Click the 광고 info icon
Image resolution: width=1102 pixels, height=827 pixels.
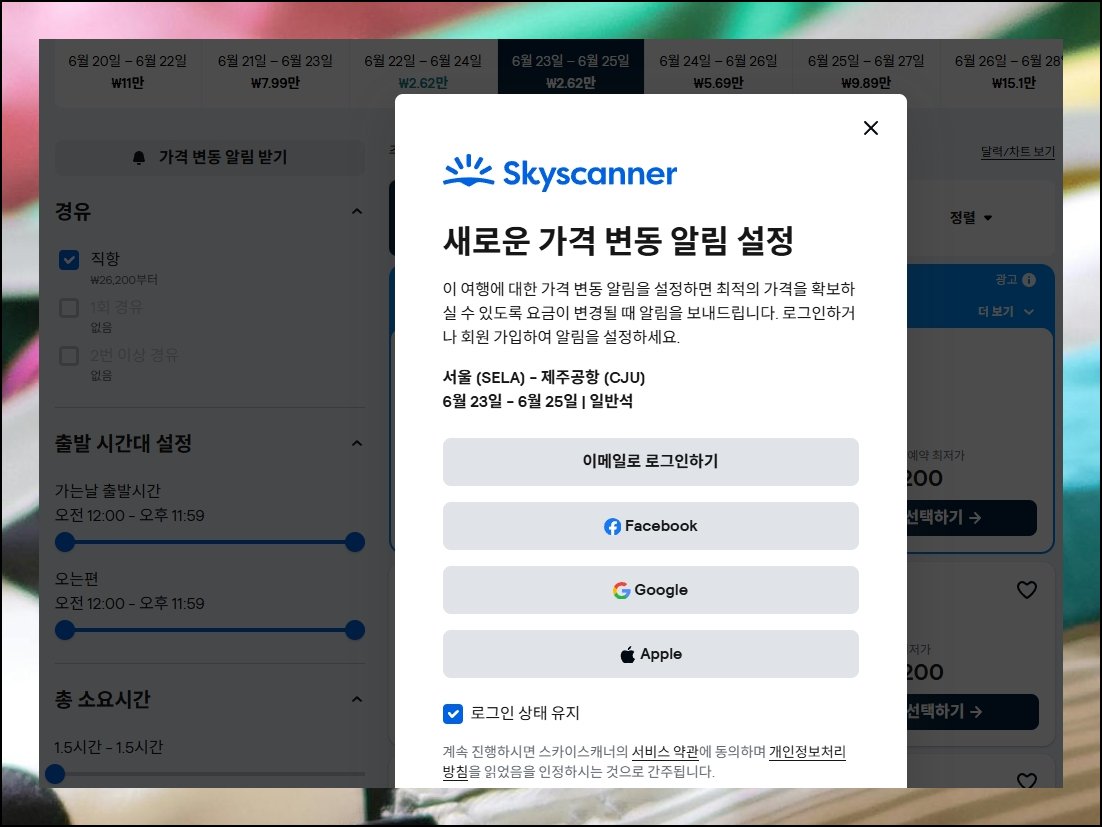(x=1029, y=280)
